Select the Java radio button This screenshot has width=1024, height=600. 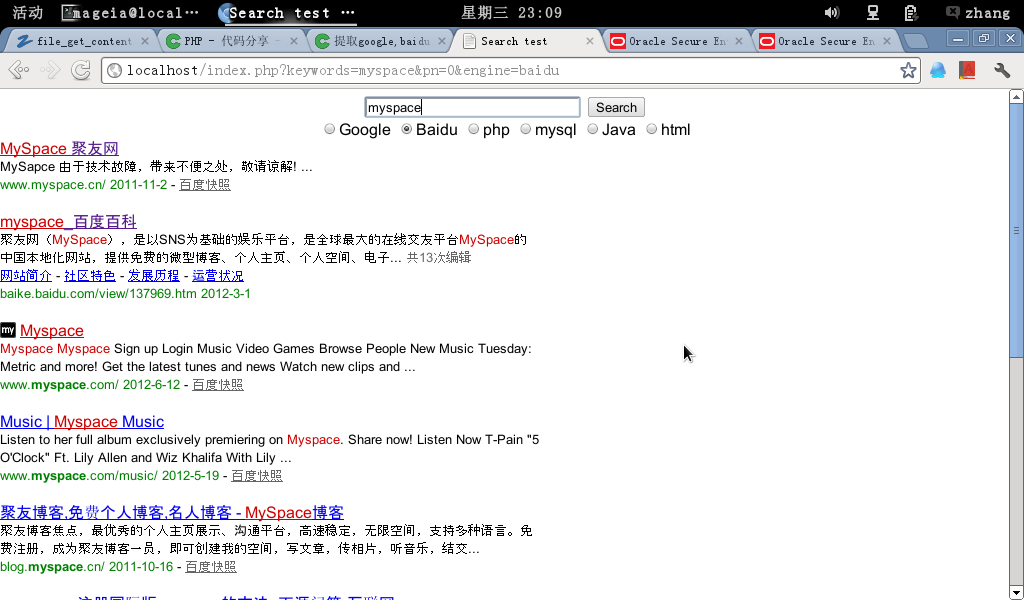click(593, 129)
